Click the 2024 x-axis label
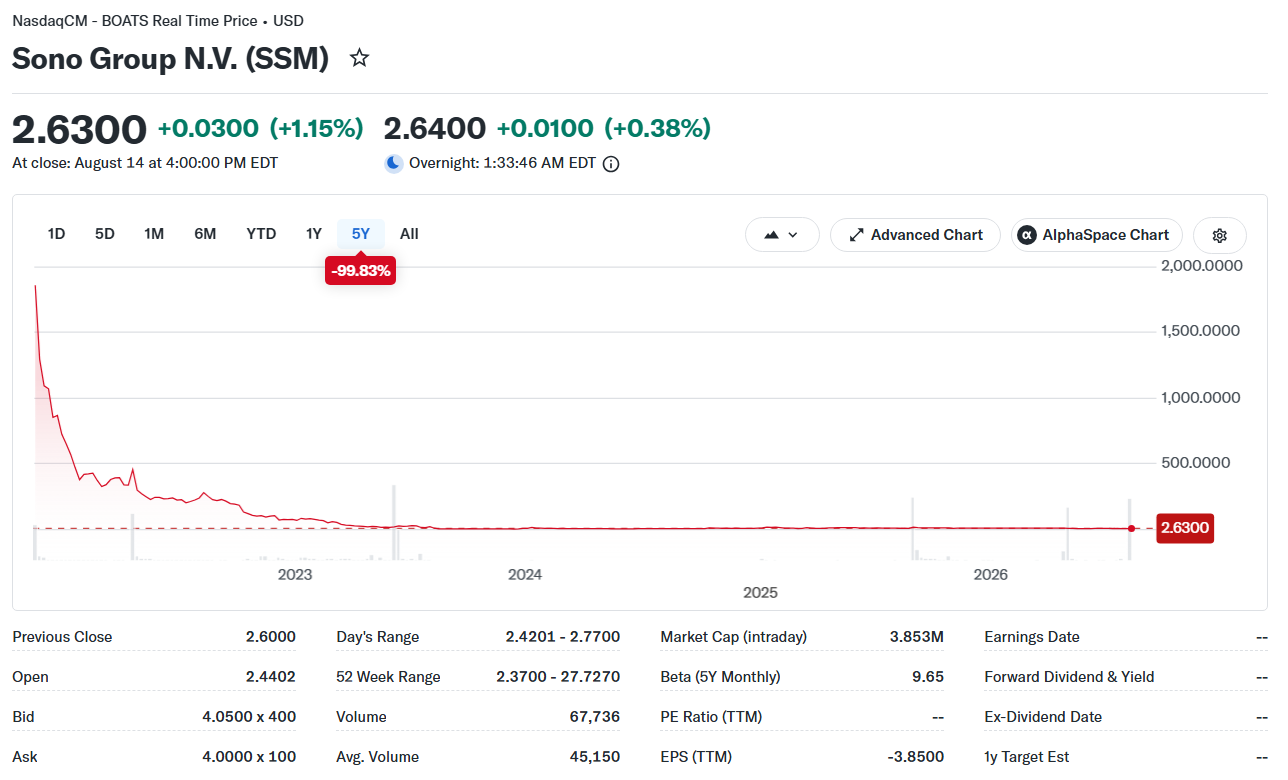 click(x=525, y=574)
